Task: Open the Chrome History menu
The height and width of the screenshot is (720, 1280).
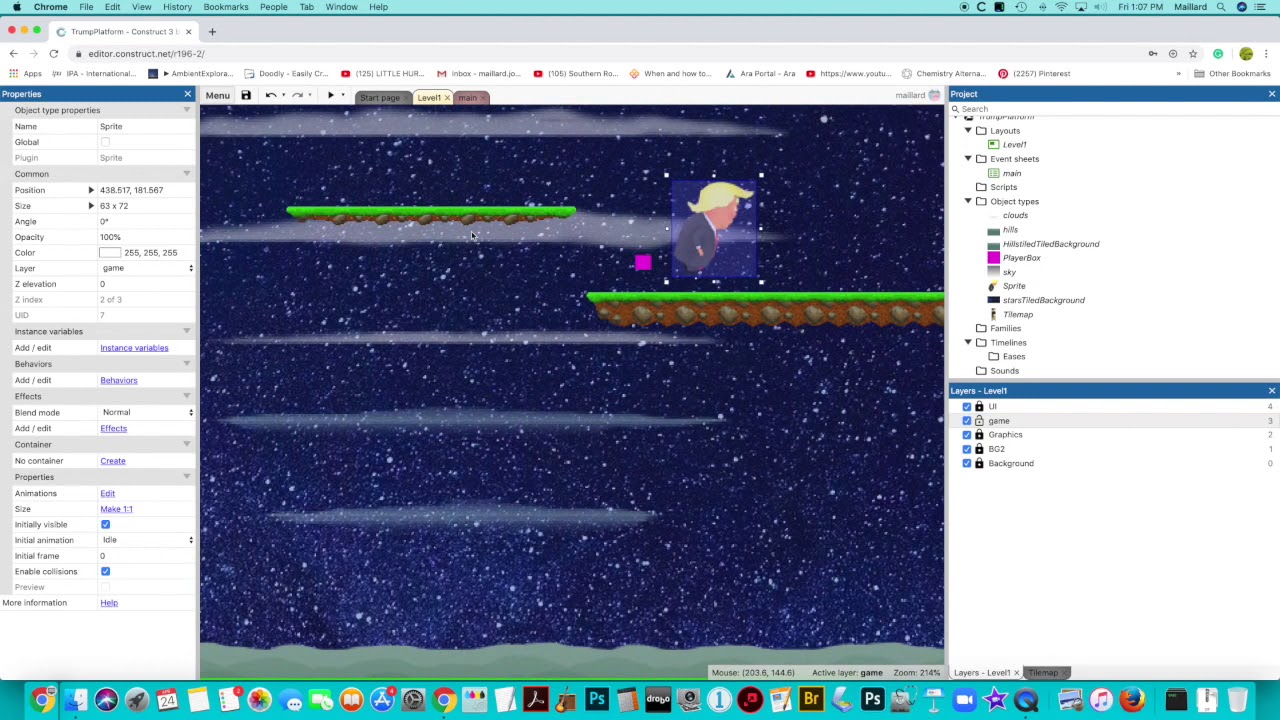Action: [177, 7]
